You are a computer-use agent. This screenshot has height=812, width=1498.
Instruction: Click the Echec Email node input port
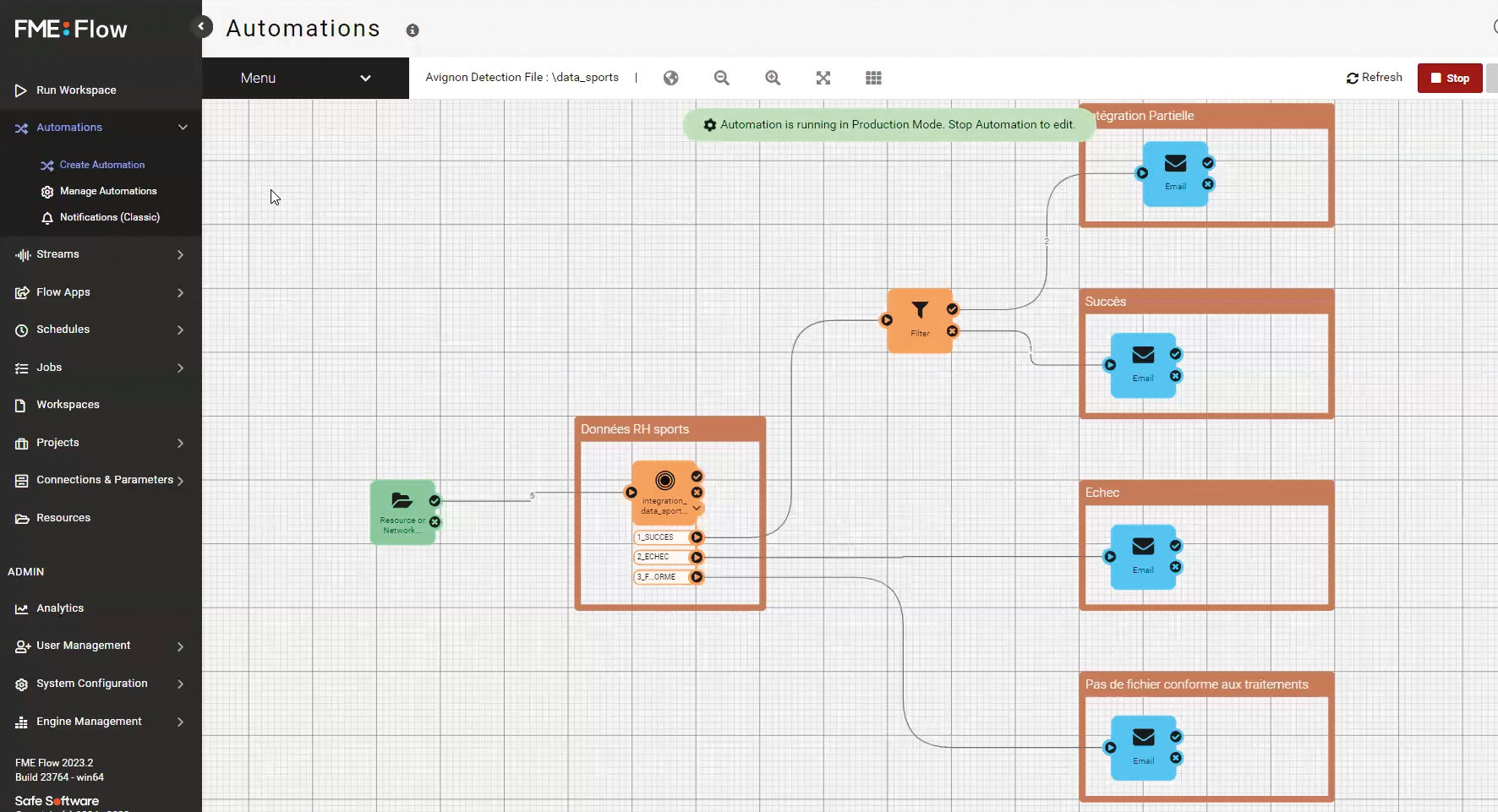pos(1110,557)
